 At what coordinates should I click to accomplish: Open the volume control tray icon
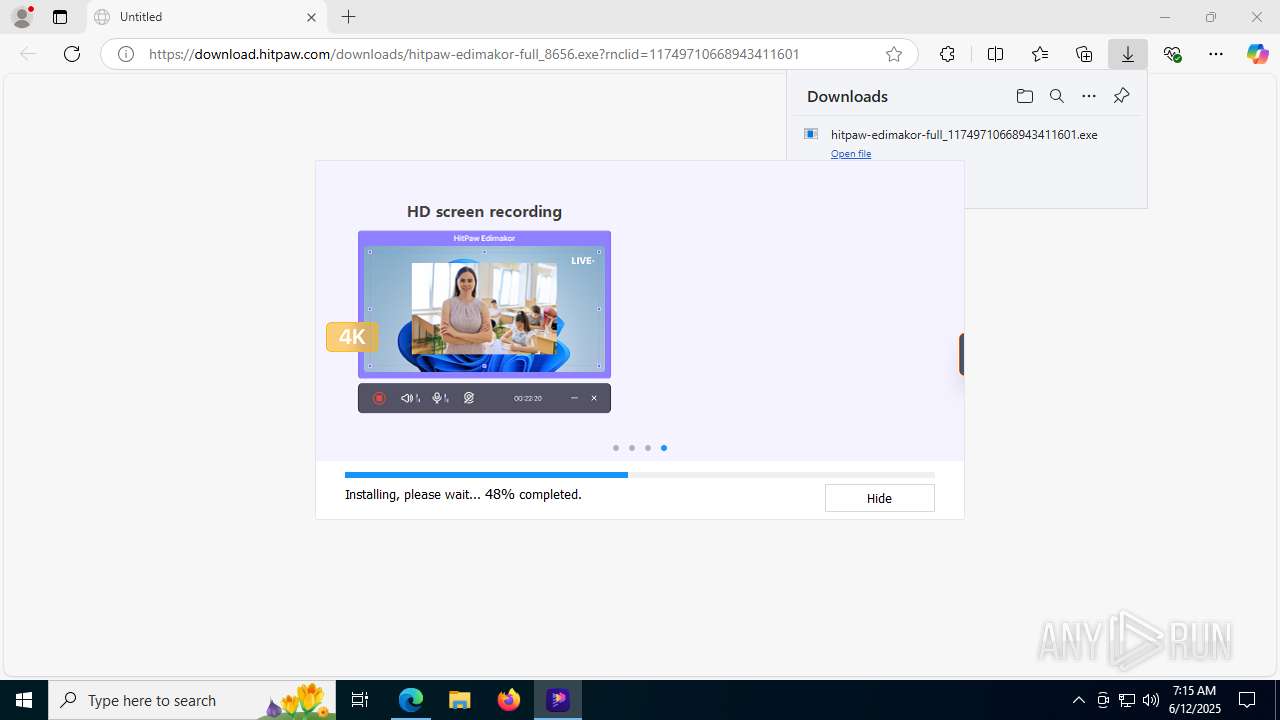pos(1151,700)
